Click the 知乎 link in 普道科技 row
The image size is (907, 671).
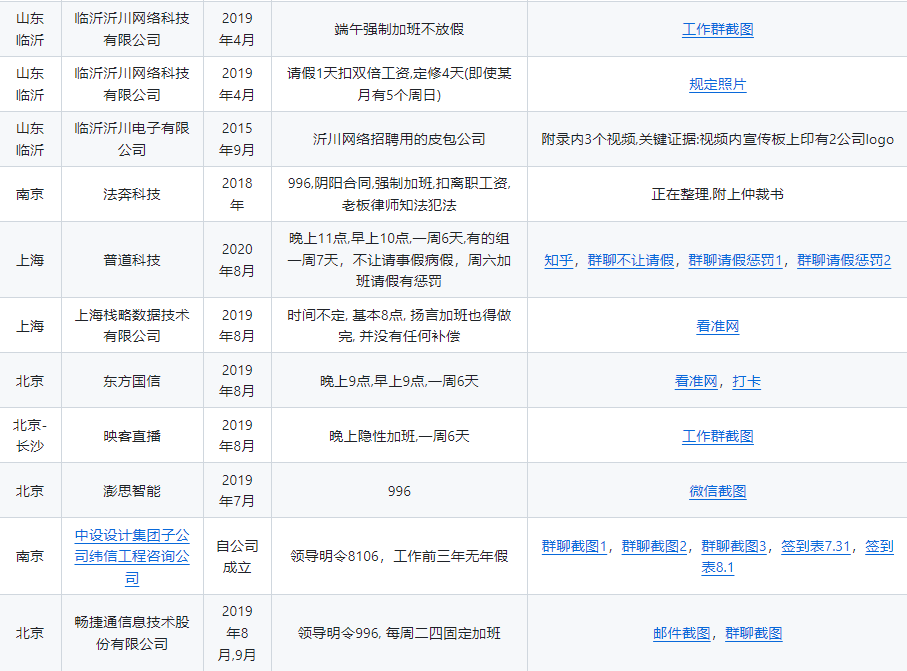click(558, 260)
